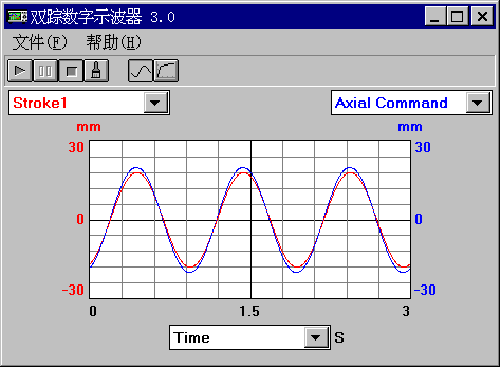Click the blue 30 right axis label
This screenshot has height=367, width=500.
[x=422, y=147]
